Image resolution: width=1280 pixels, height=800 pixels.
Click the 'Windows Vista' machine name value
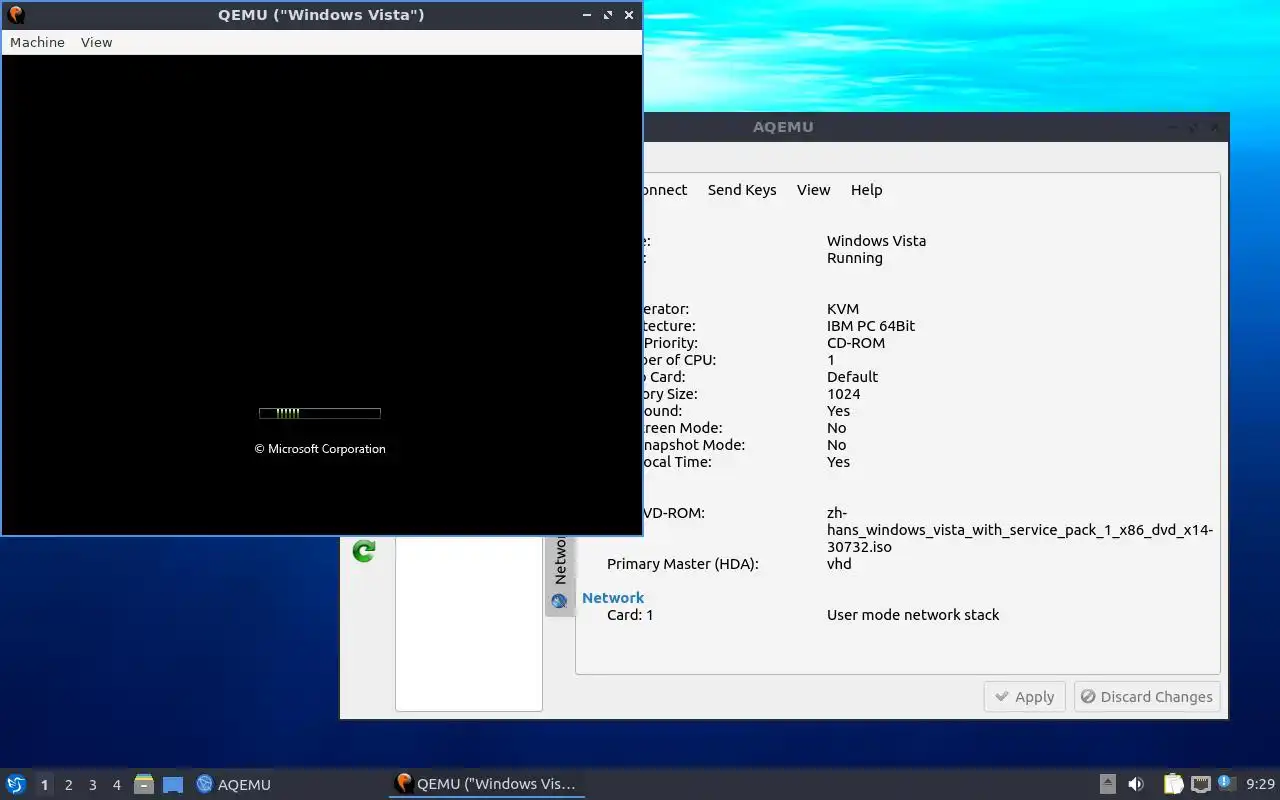coord(876,241)
